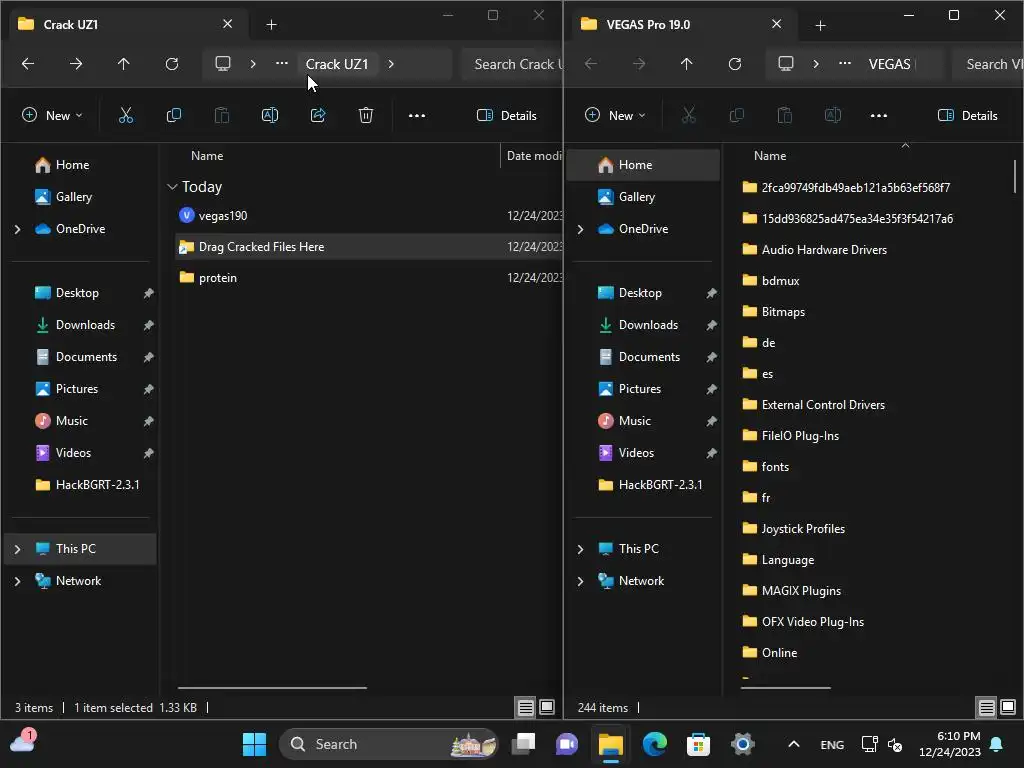
Task: Open Task View from taskbar
Action: [523, 744]
